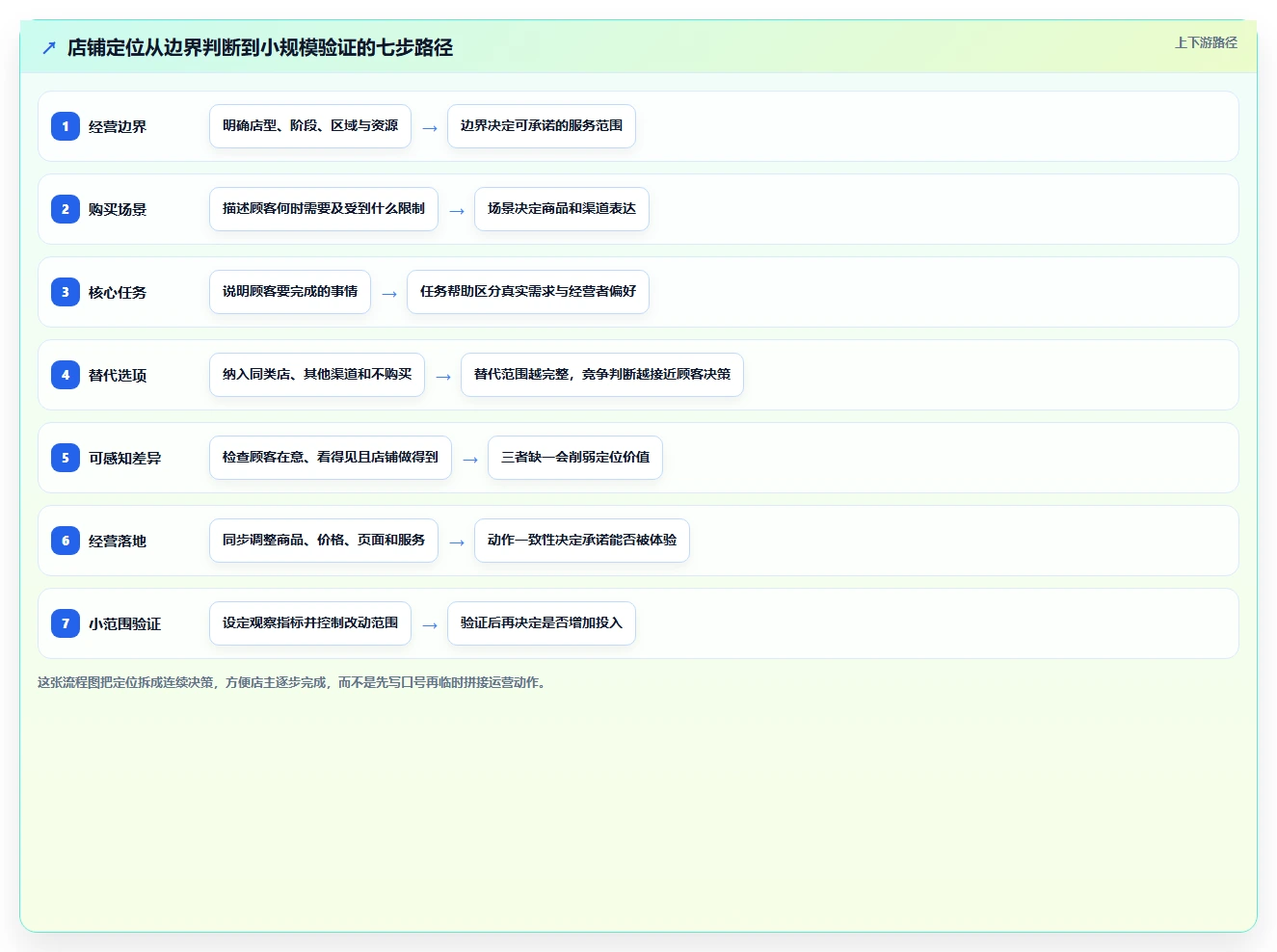Click the 替代范围越完整，竞争判断越接近顾客决策 box
This screenshot has width=1277, height=952.
pyautogui.click(x=602, y=375)
